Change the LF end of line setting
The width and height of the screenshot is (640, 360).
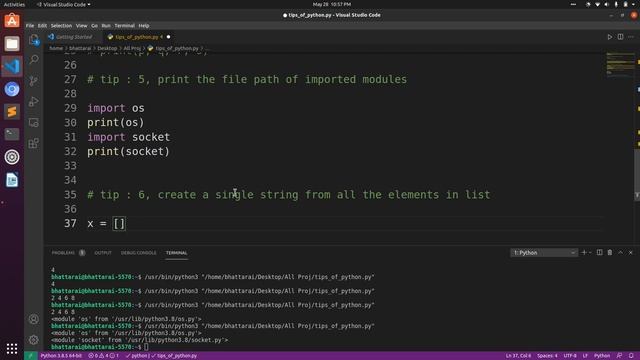[585, 356]
